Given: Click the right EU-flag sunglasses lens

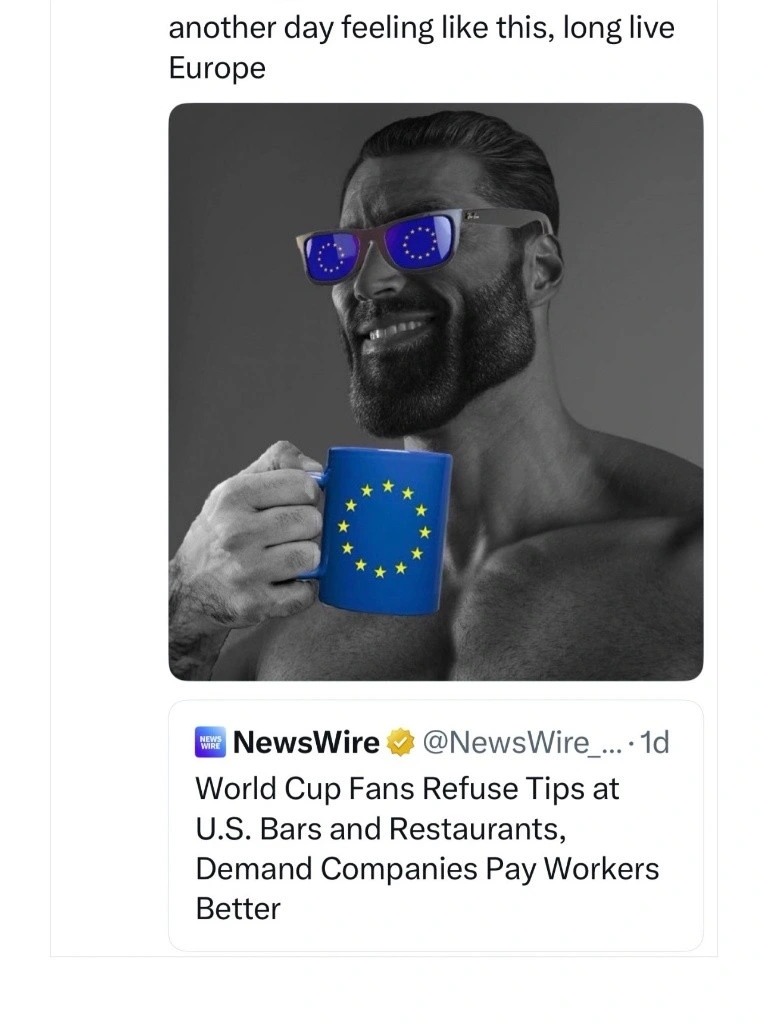Looking at the screenshot, I should pos(418,243).
